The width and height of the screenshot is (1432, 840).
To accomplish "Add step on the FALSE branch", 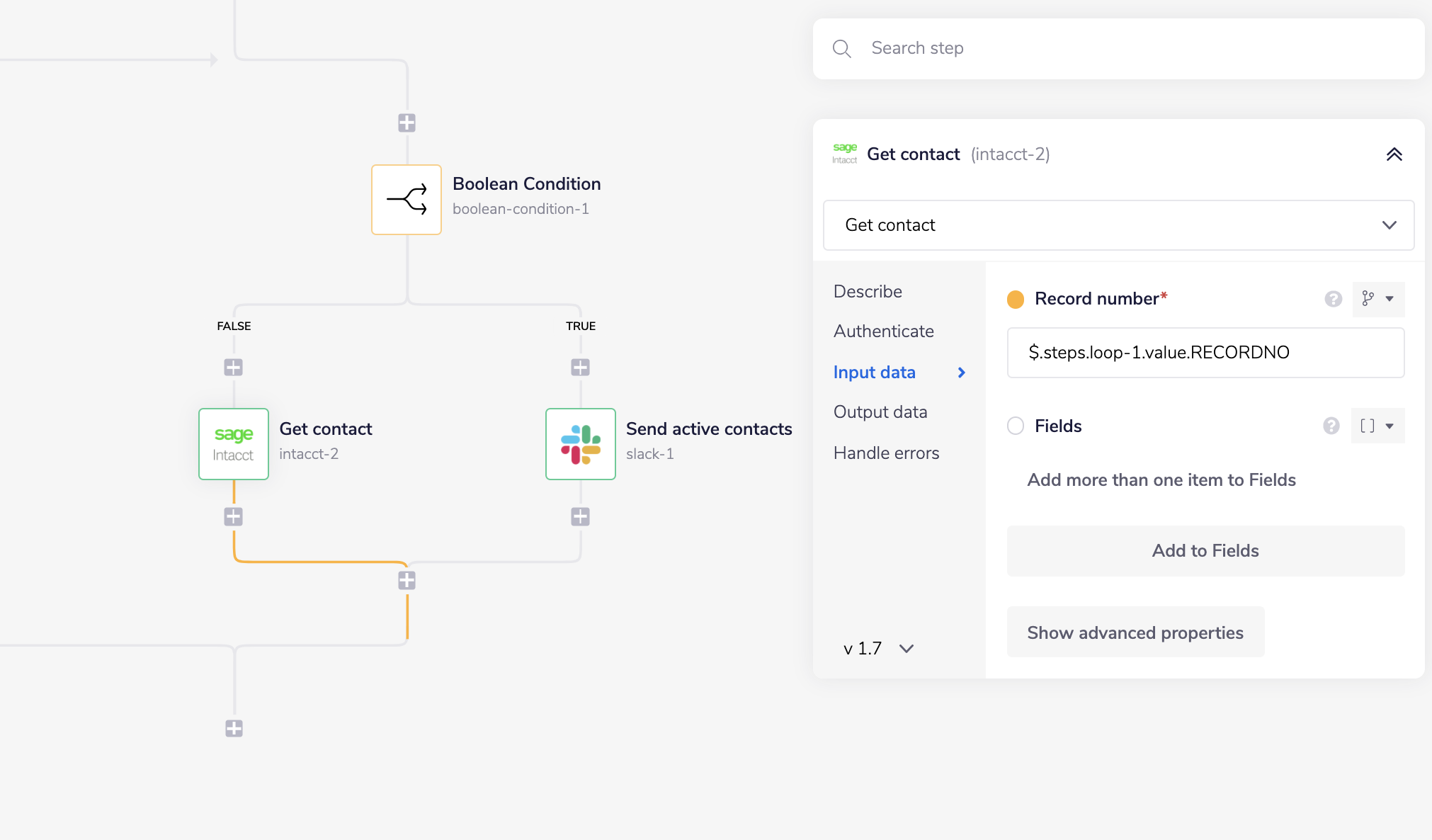I will click(x=234, y=367).
